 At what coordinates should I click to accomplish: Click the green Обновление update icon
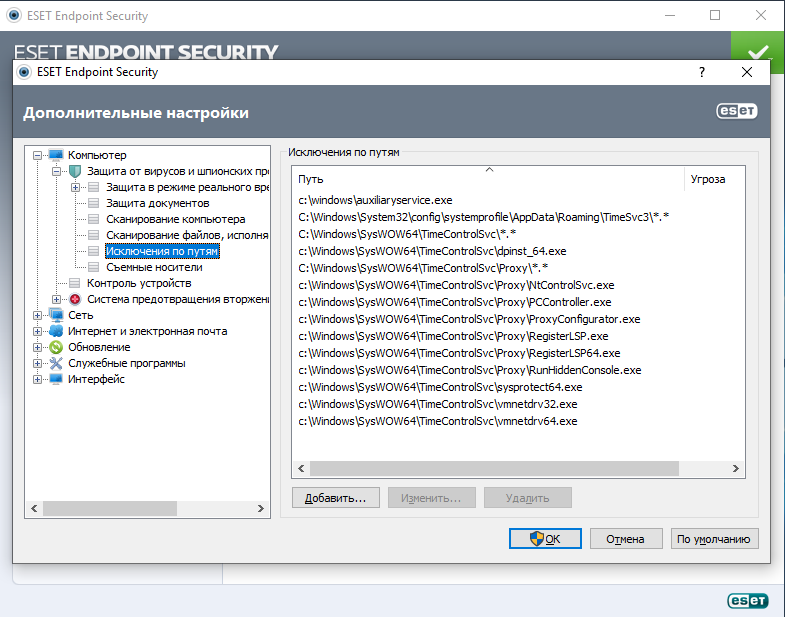[56, 347]
